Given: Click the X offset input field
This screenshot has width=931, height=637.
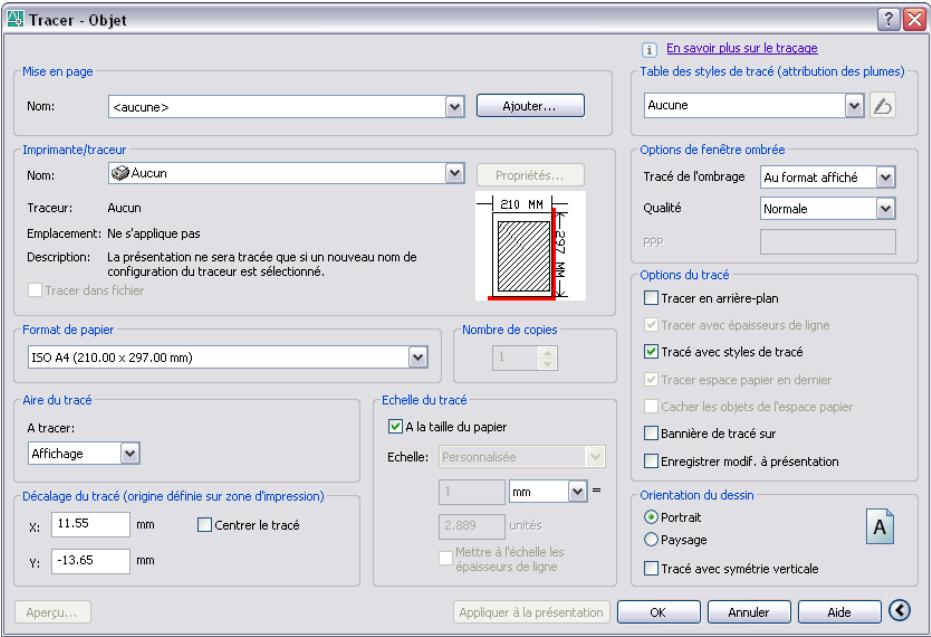Looking at the screenshot, I should (x=90, y=524).
